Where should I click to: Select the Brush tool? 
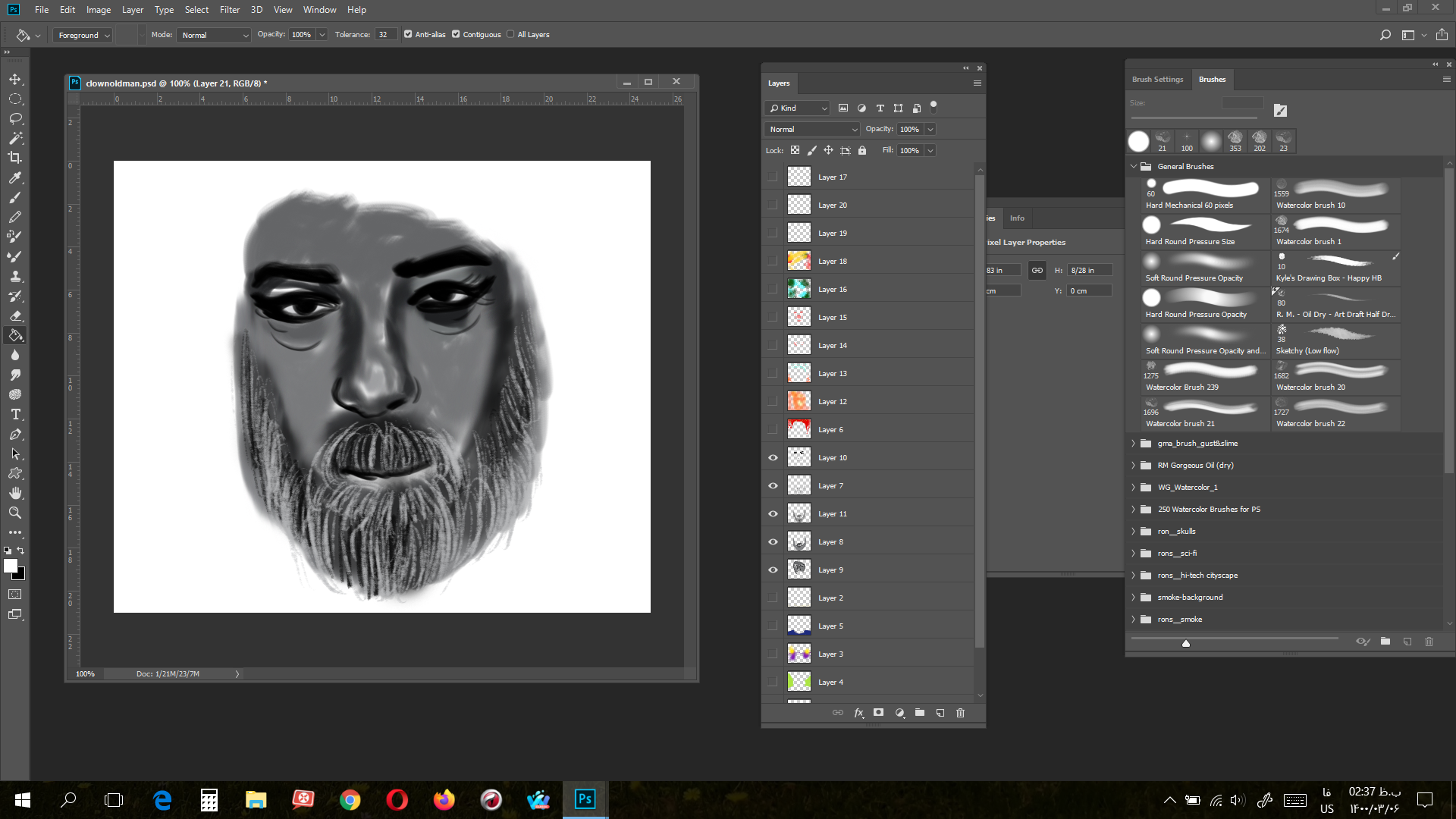point(15,197)
